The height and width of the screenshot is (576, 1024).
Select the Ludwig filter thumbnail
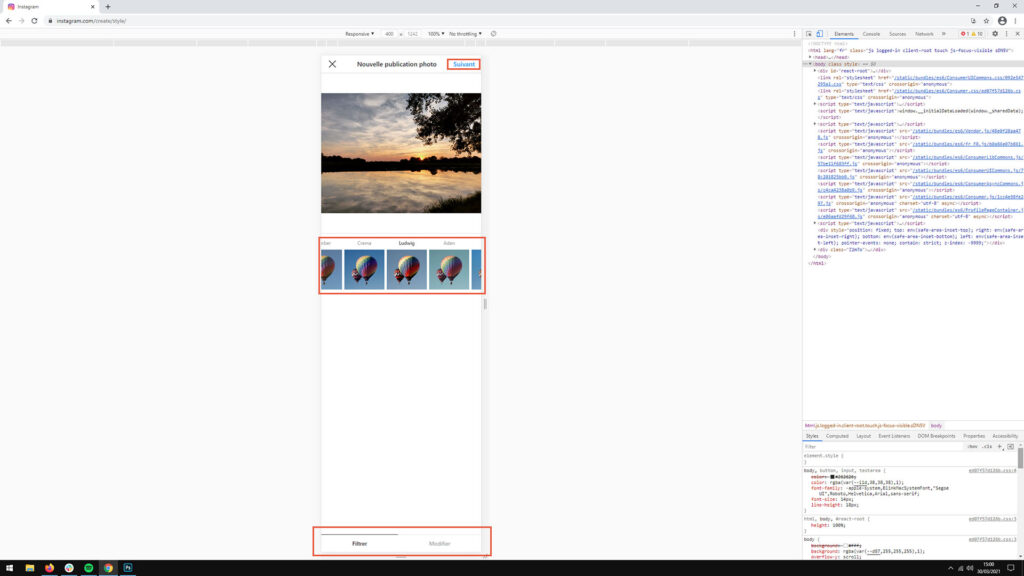(407, 269)
